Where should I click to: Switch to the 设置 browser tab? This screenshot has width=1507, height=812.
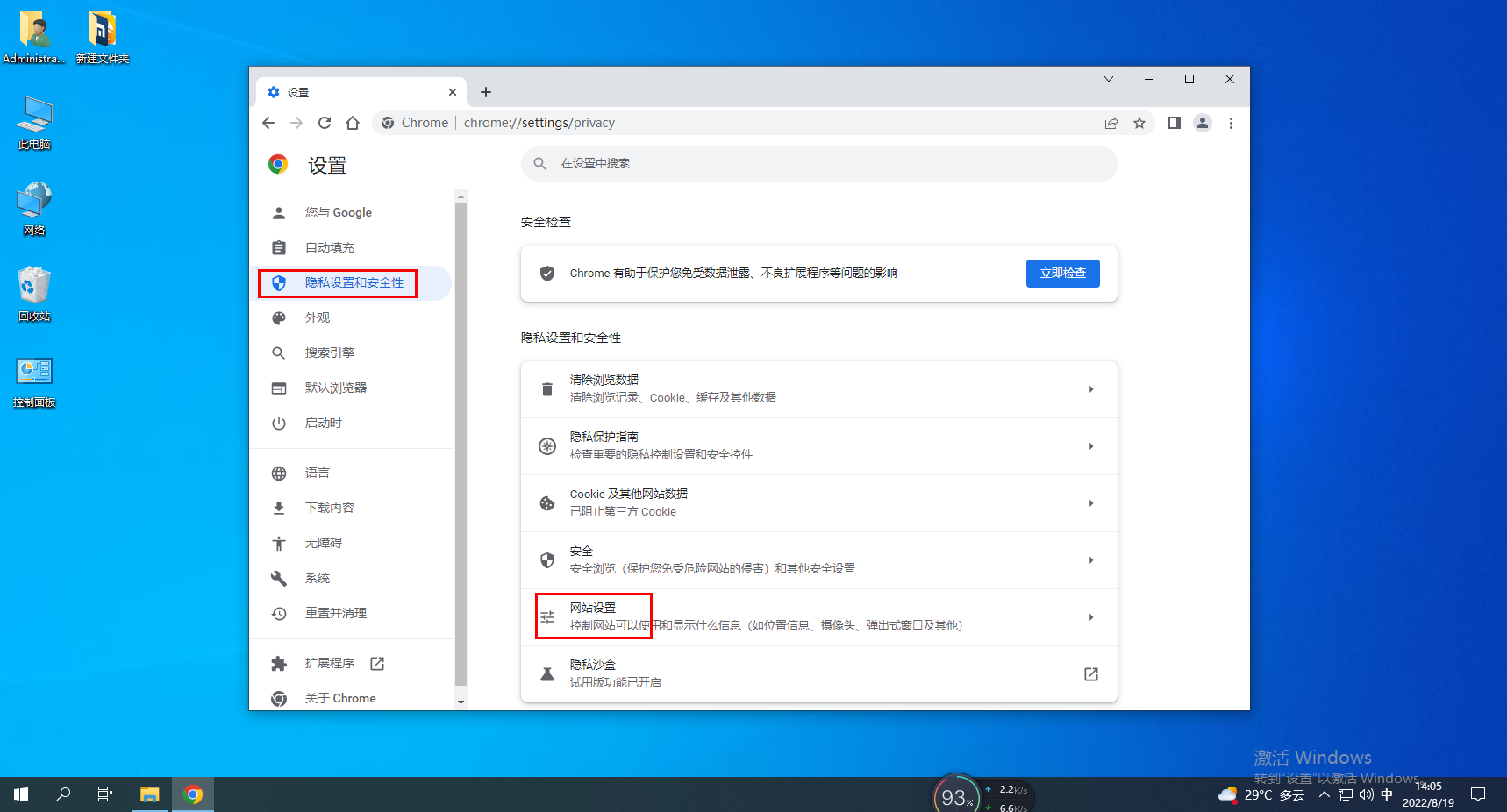coord(298,91)
